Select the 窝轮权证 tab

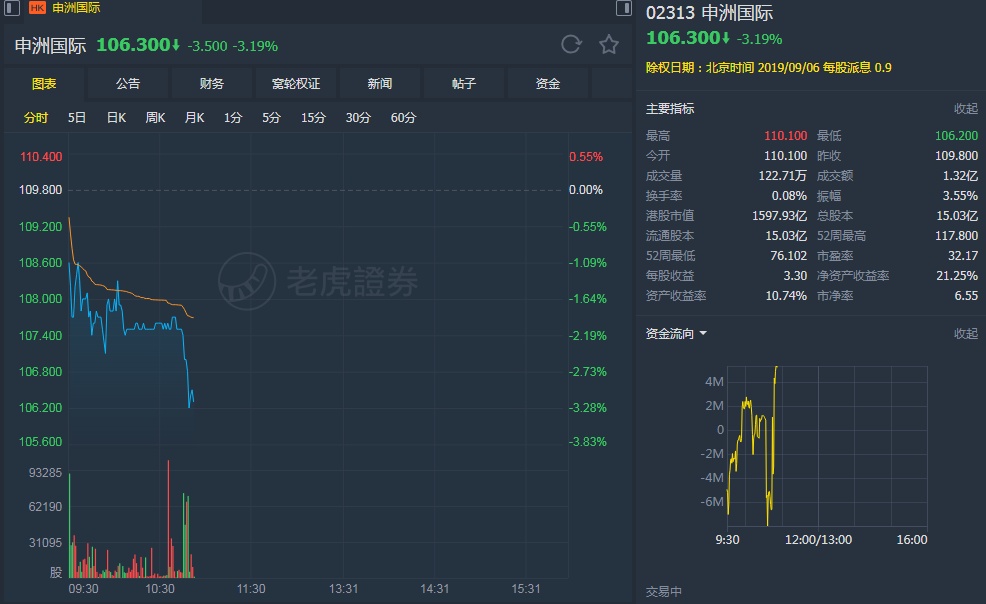pos(296,84)
